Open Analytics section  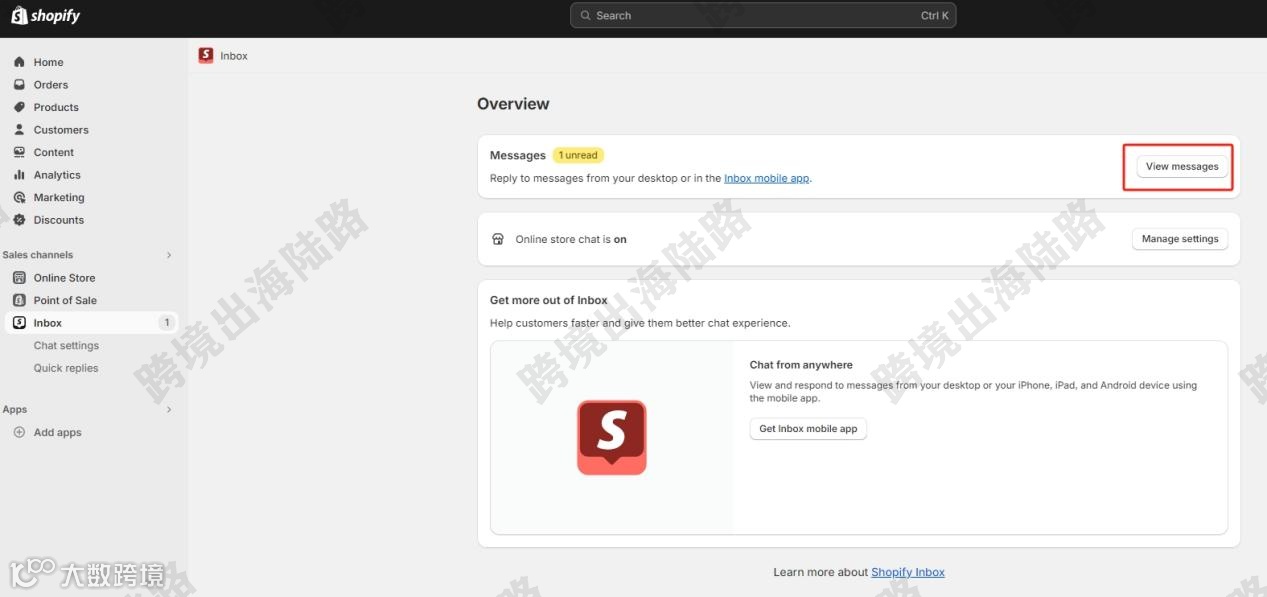(57, 175)
